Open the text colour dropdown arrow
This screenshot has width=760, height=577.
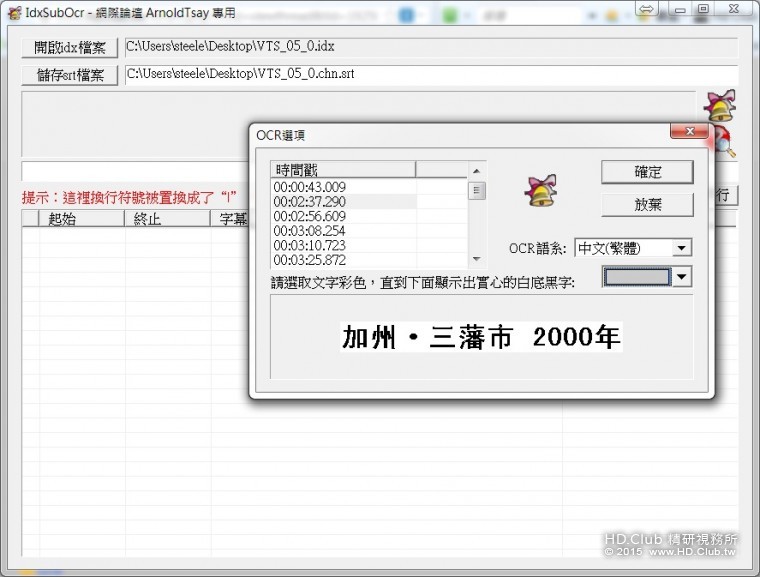681,277
